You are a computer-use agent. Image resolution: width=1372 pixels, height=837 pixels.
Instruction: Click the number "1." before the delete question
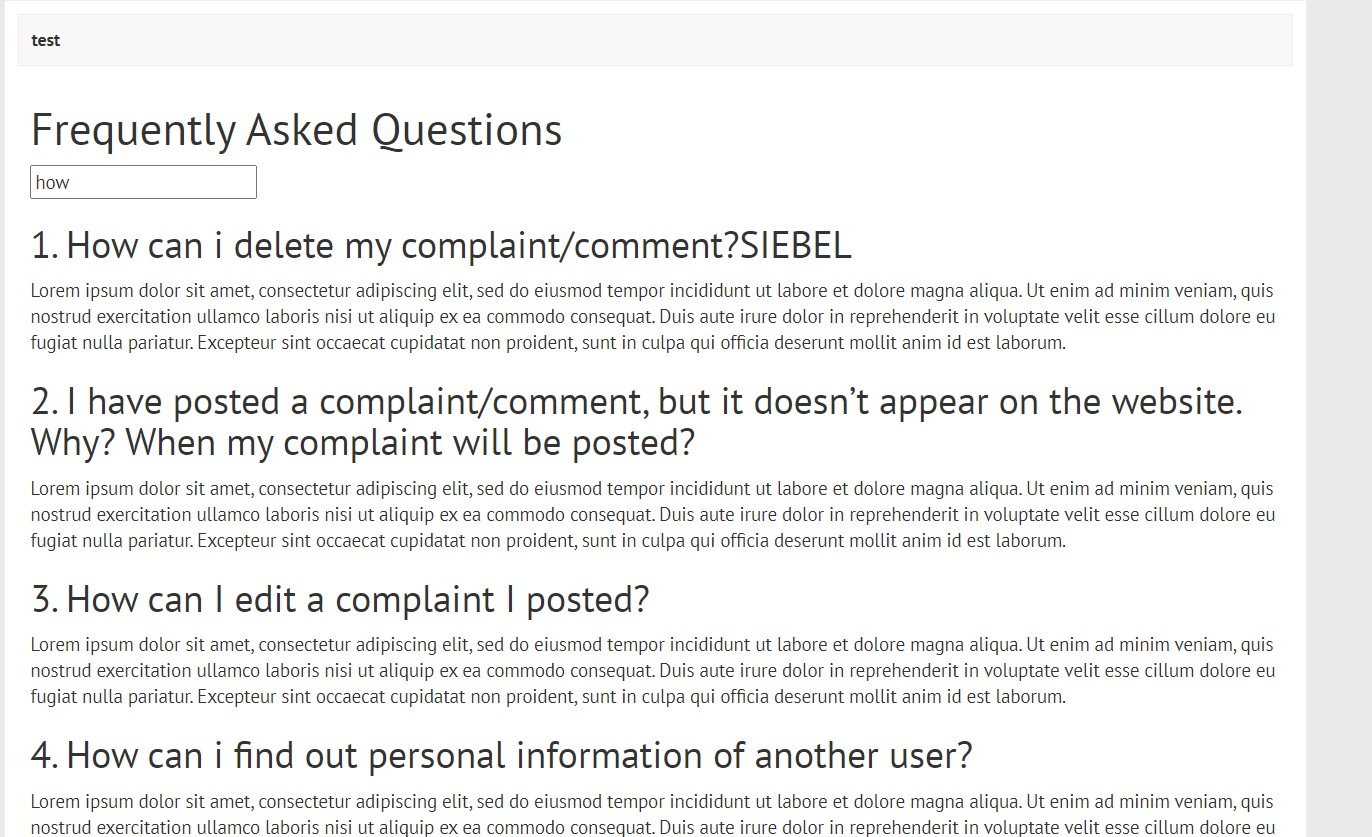tap(44, 245)
